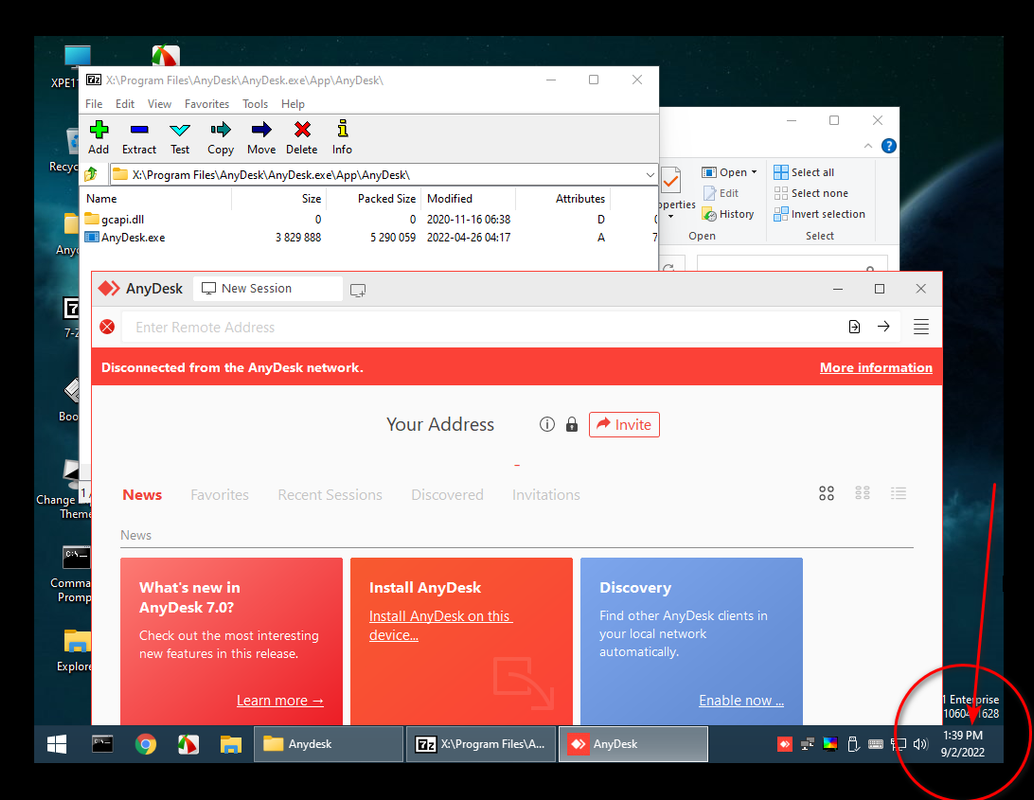Open Info in 7-Zip toolbar
The width and height of the screenshot is (1034, 800).
[342, 138]
